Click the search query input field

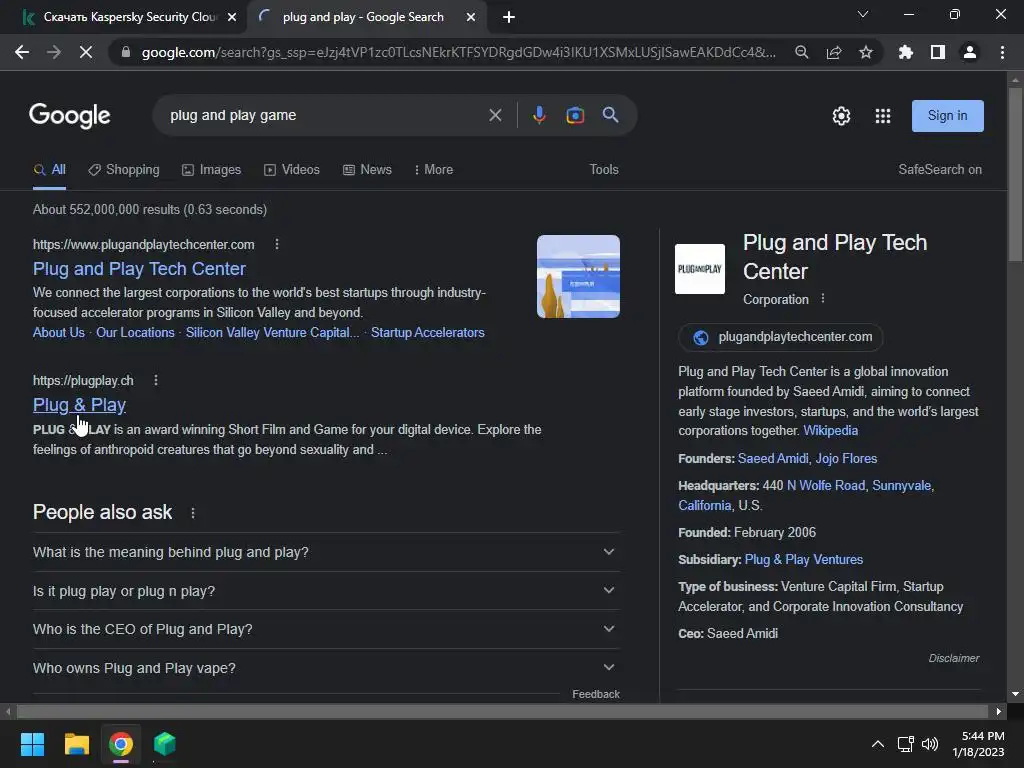coord(323,115)
